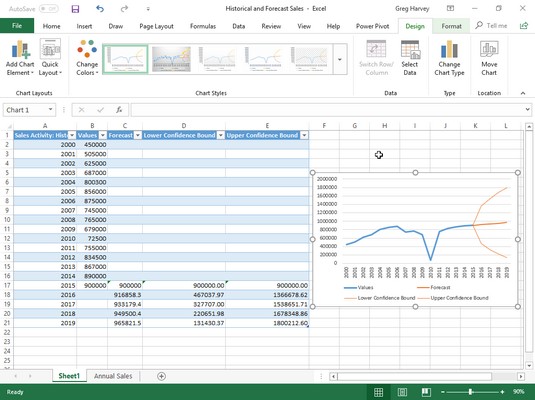Screen dimensions: 535x400
Task: Open the Change Colors palette
Action: tap(87, 58)
